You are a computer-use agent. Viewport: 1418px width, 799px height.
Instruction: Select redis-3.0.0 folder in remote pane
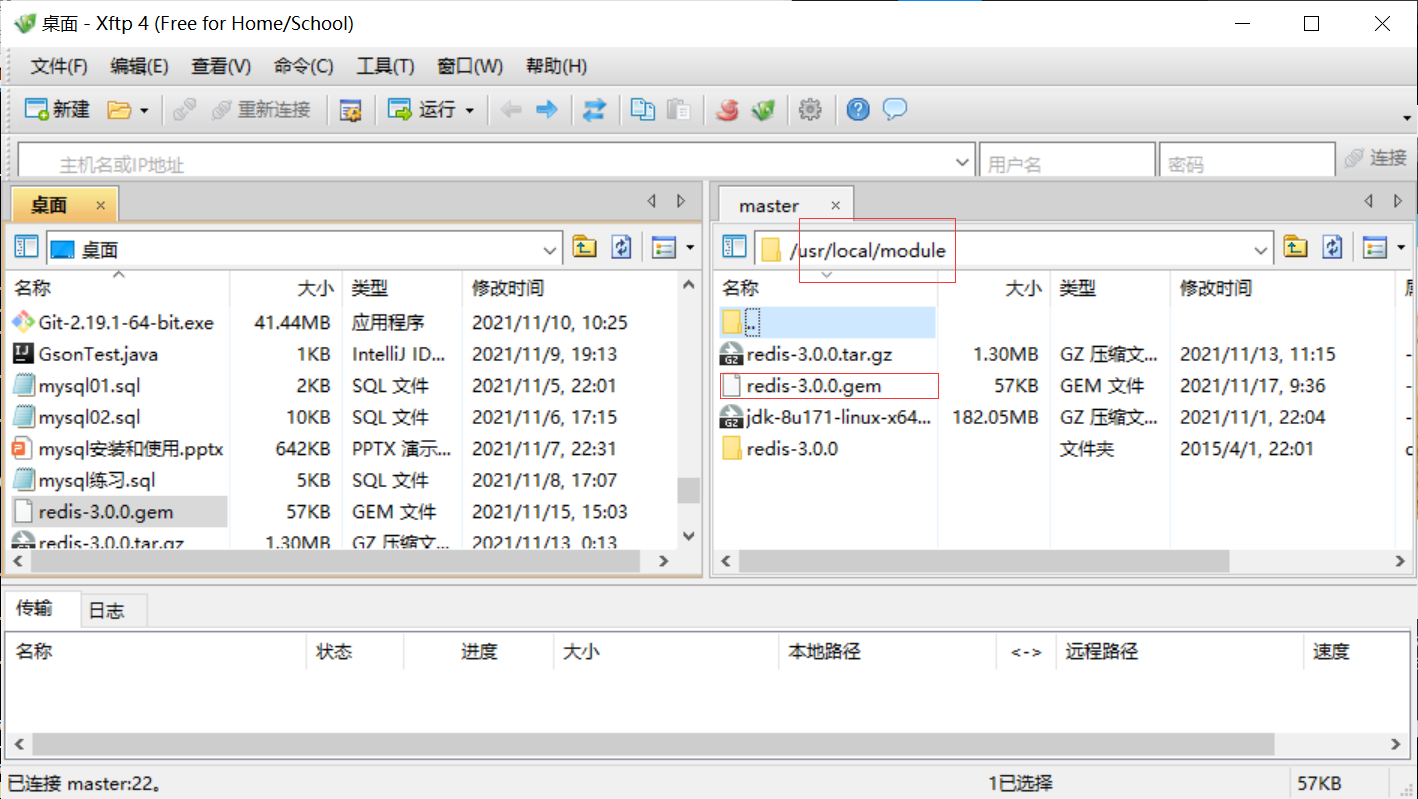click(x=780, y=449)
